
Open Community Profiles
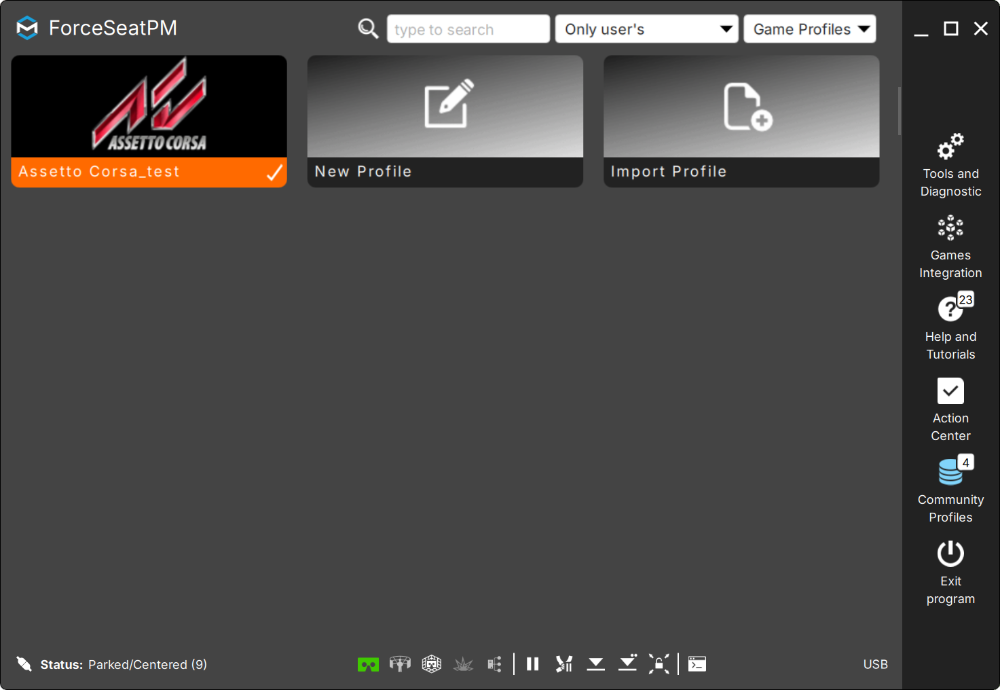[950, 491]
